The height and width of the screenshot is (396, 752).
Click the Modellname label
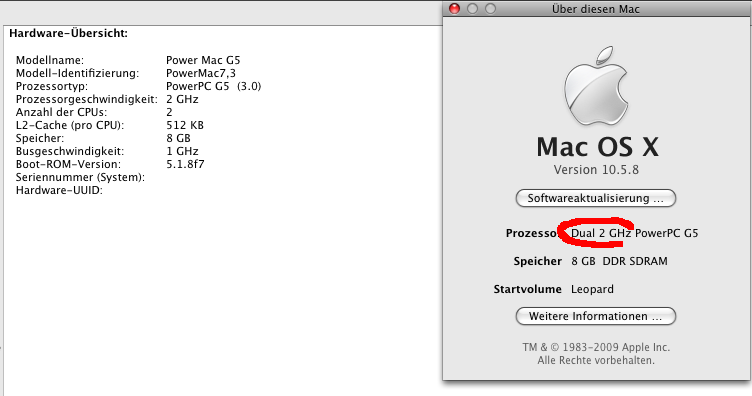click(x=50, y=60)
